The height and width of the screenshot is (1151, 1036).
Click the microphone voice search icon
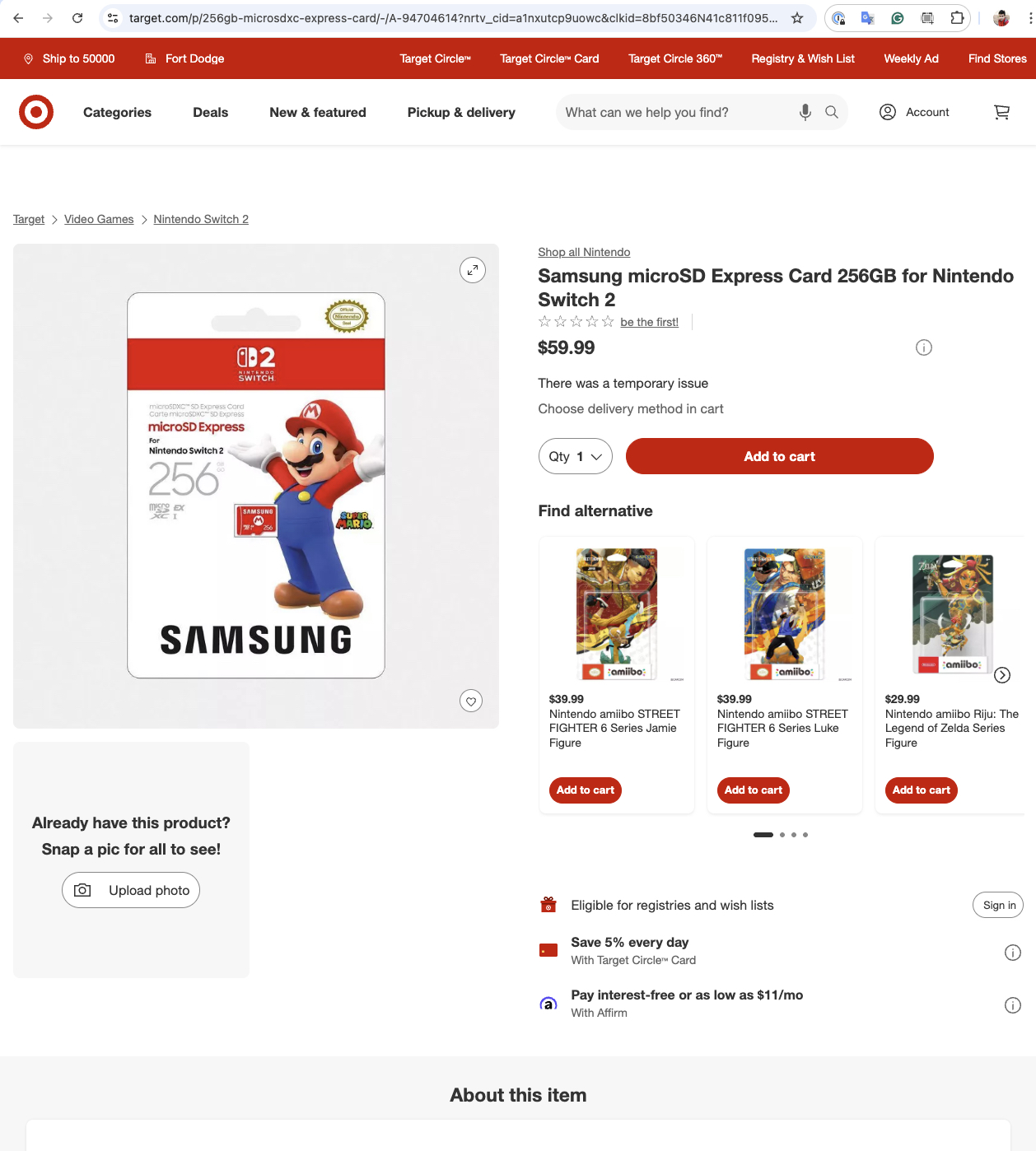coord(805,112)
